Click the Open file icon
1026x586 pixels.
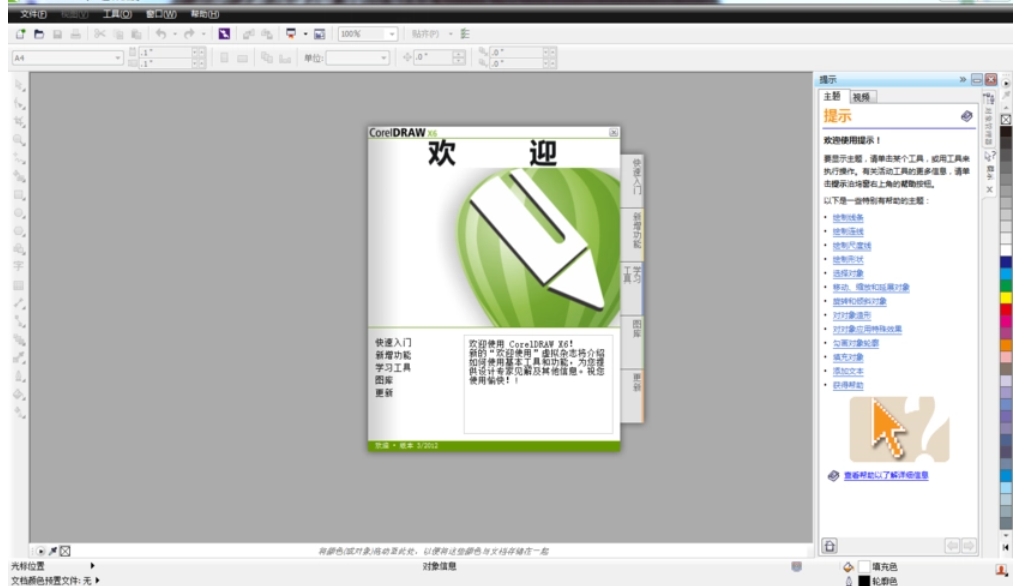click(39, 34)
